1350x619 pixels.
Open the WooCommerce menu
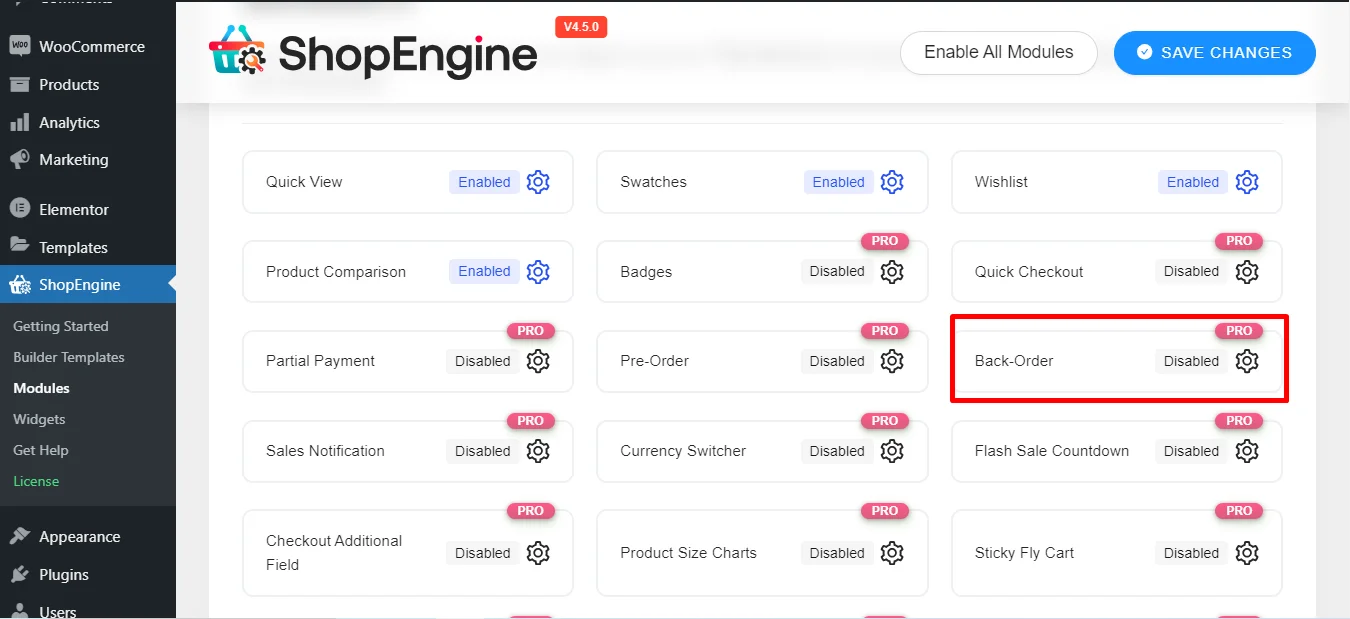pyautogui.click(x=88, y=46)
